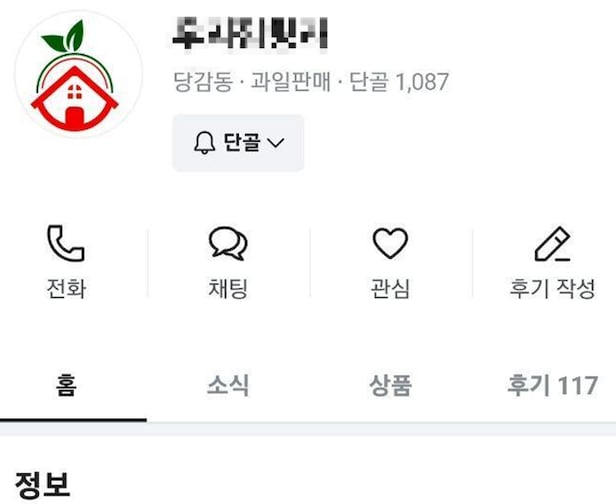
Task: Click the 채팅 label
Action: point(228,289)
